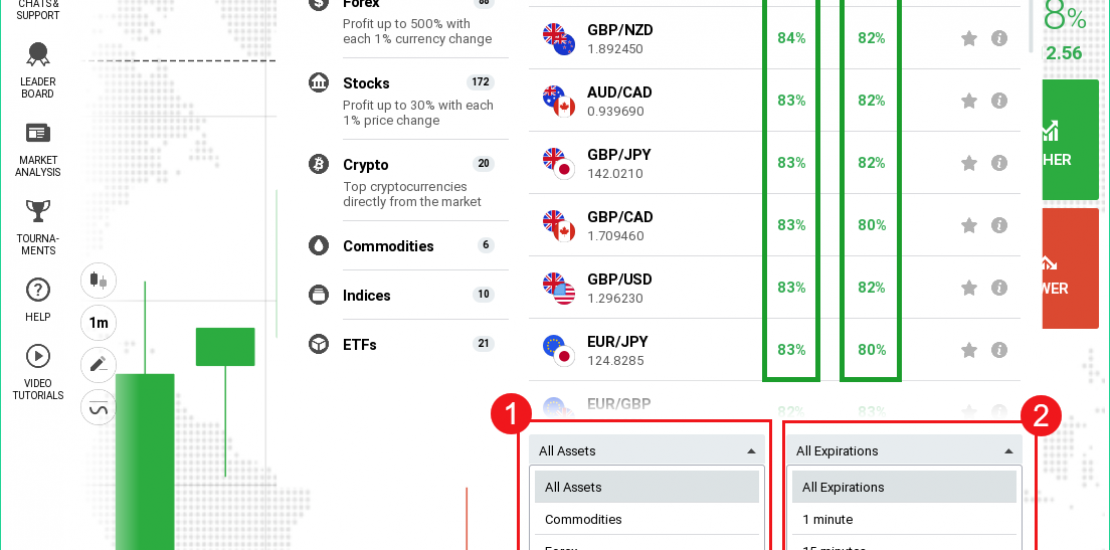Viewport: 1110px width, 550px height.
Task: Open the 1m chart timeframe selector
Action: point(98,323)
